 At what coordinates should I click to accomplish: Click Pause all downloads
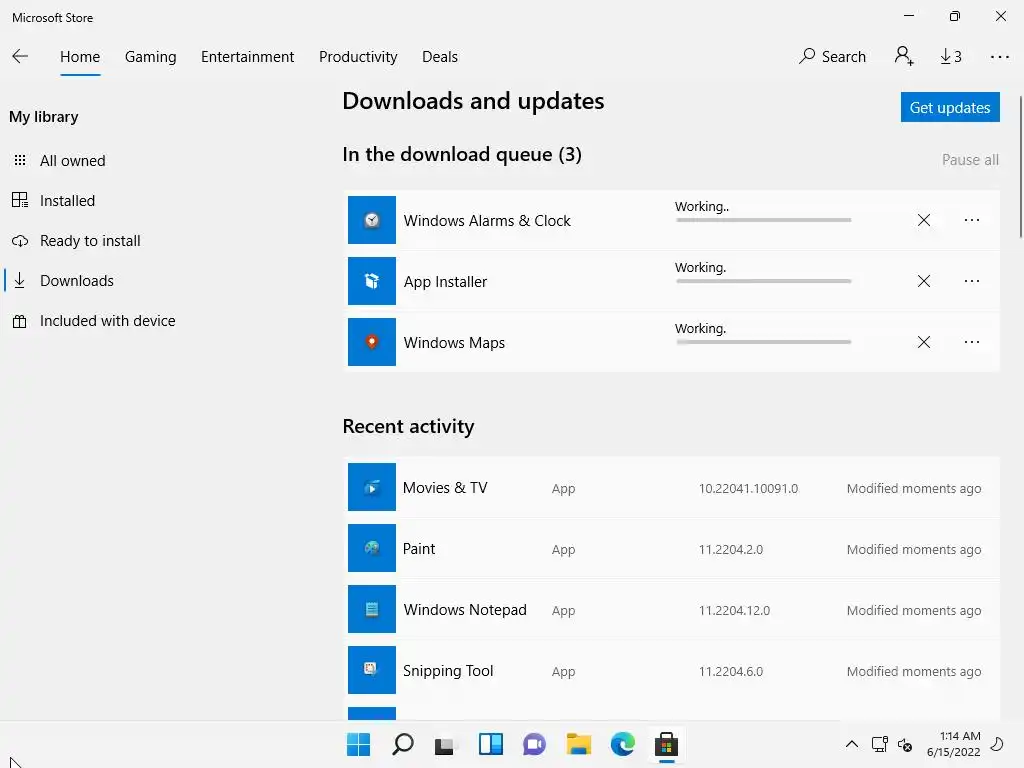click(970, 160)
